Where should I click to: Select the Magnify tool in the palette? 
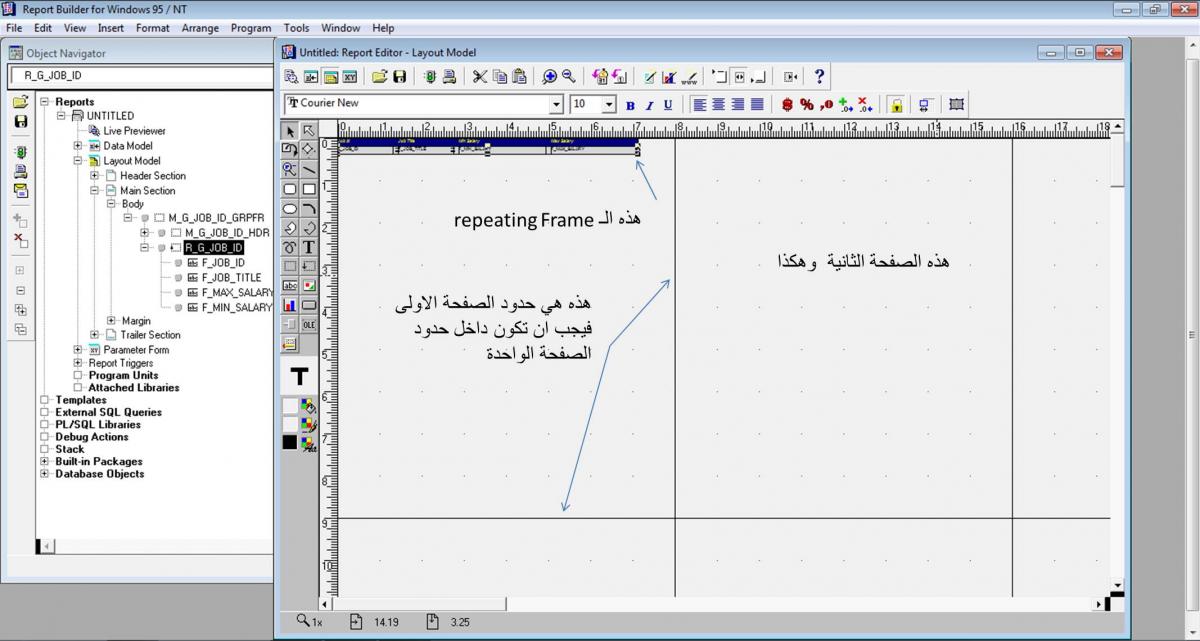290,170
